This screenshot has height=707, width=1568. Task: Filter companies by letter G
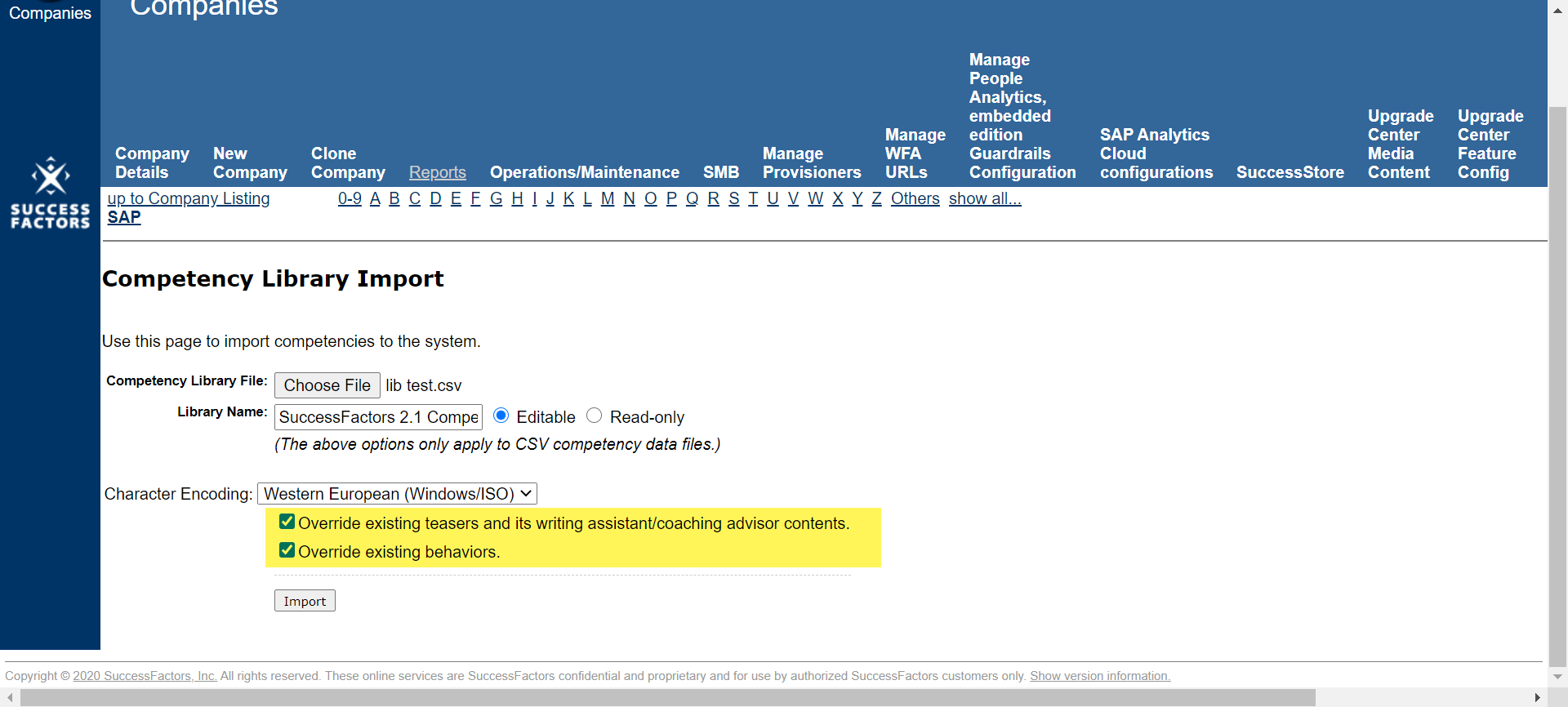496,198
